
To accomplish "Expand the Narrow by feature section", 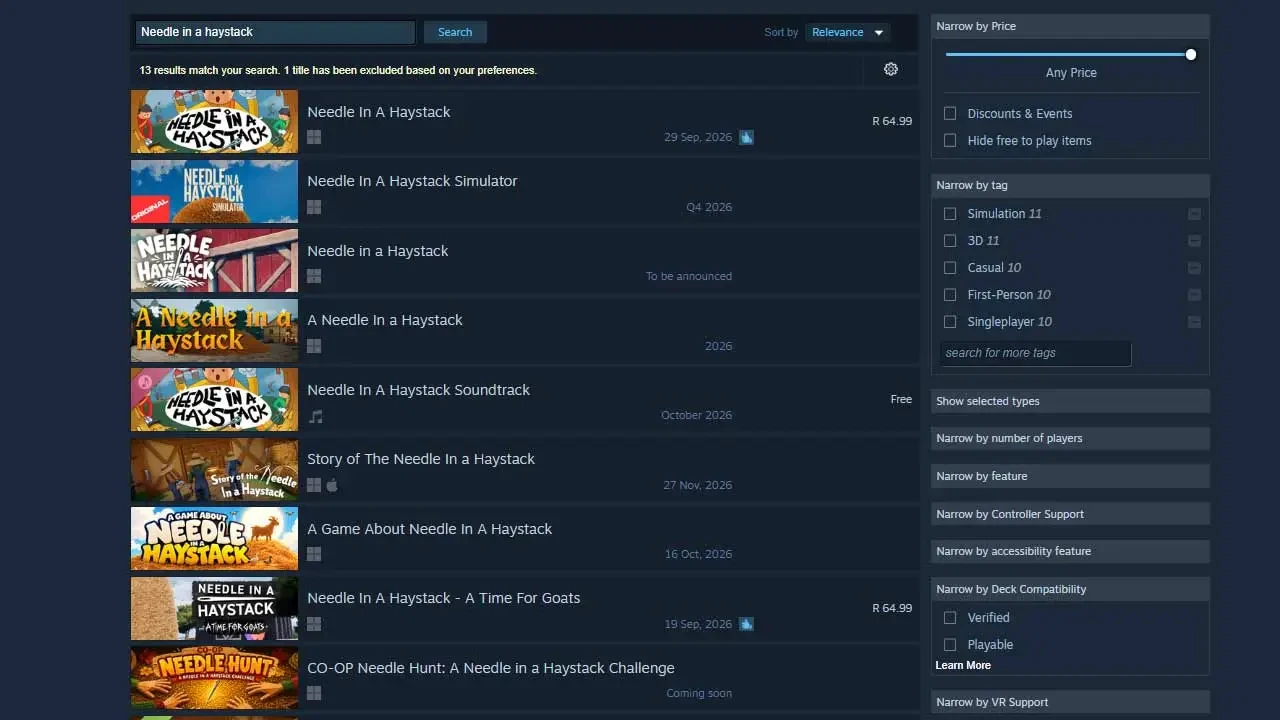I will pyautogui.click(x=1070, y=476).
